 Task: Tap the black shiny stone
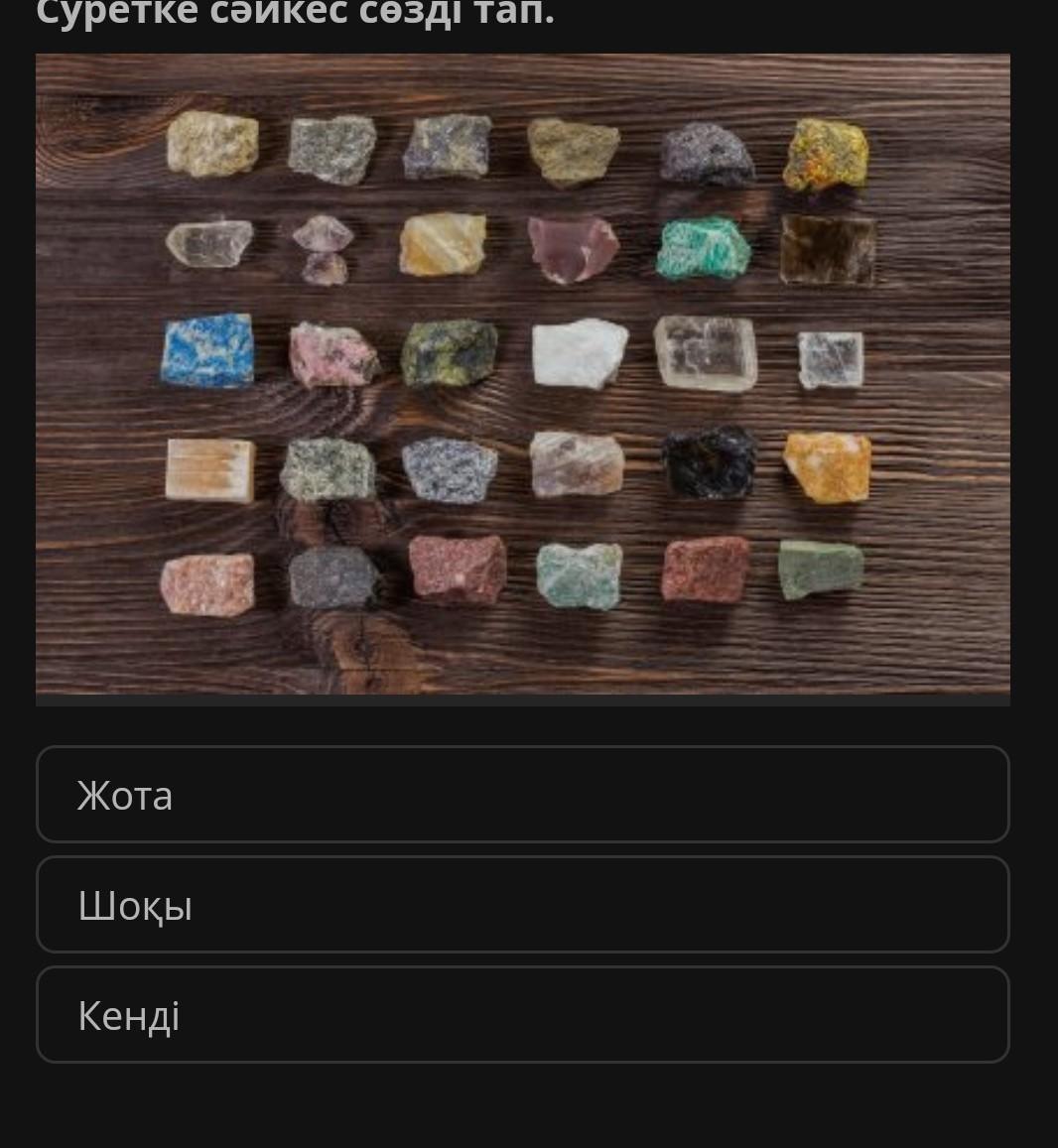709,462
